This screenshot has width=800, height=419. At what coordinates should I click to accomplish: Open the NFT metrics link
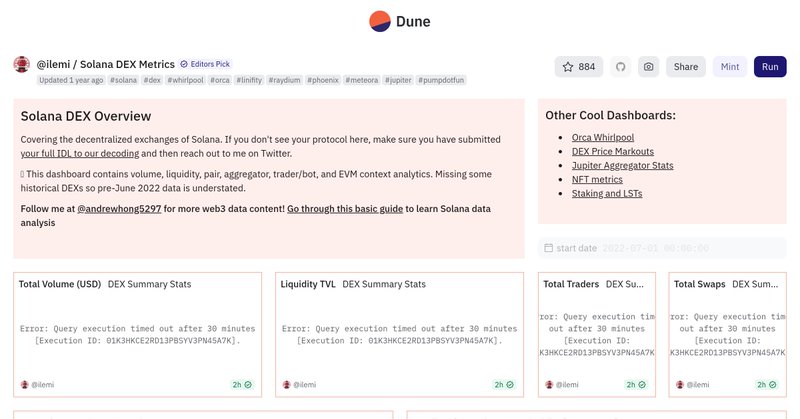(597, 180)
